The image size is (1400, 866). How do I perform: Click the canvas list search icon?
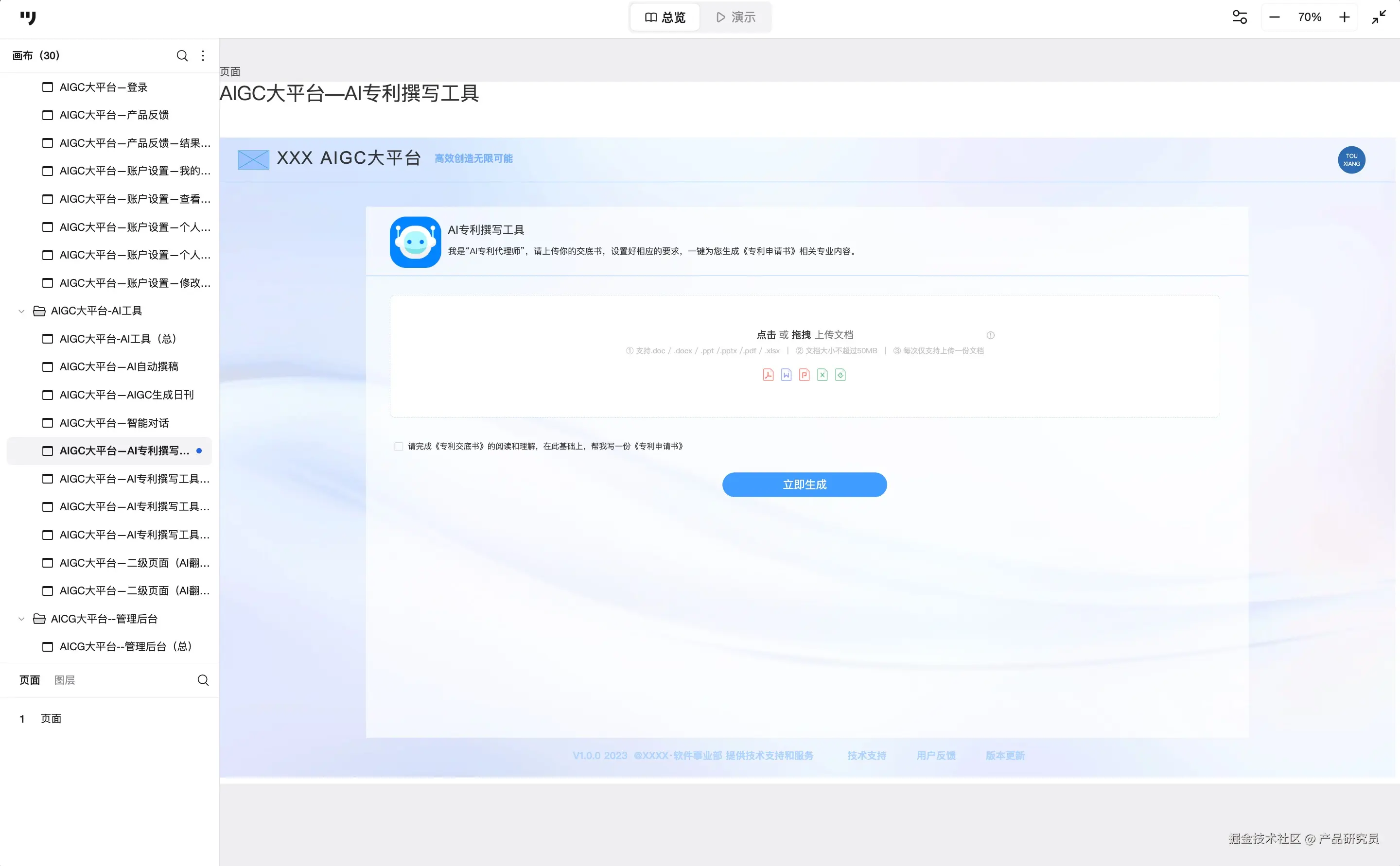(182, 55)
